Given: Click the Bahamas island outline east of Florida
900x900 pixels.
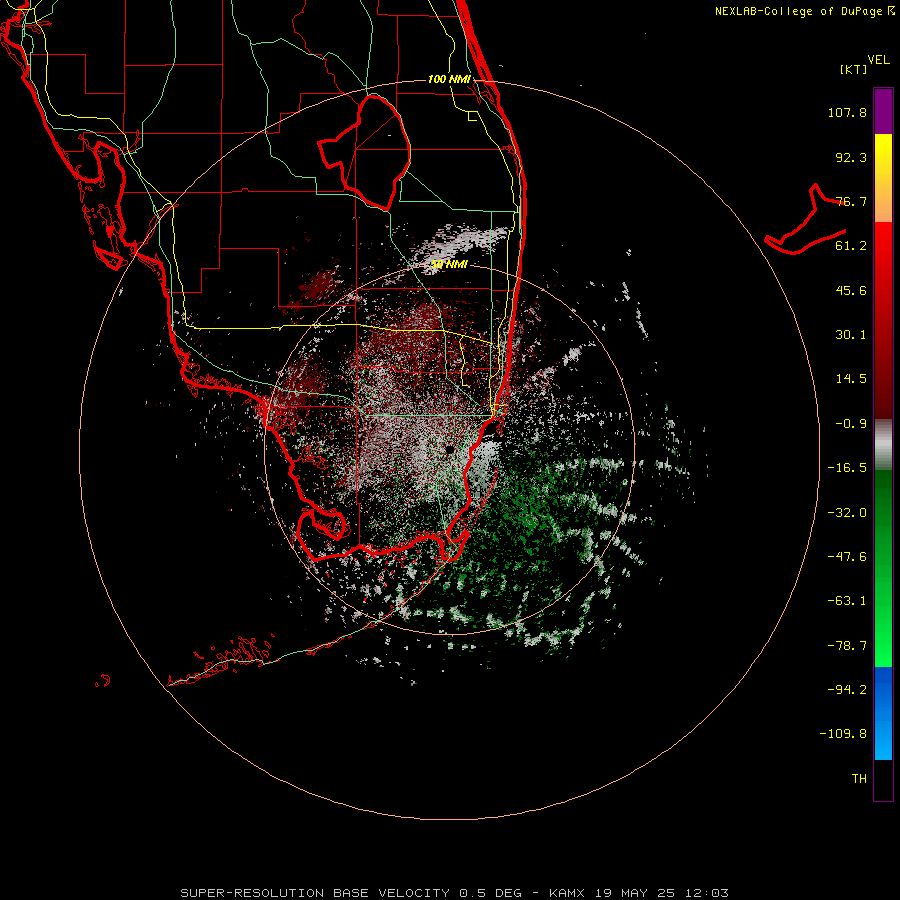Looking at the screenshot, I should click(x=805, y=220).
